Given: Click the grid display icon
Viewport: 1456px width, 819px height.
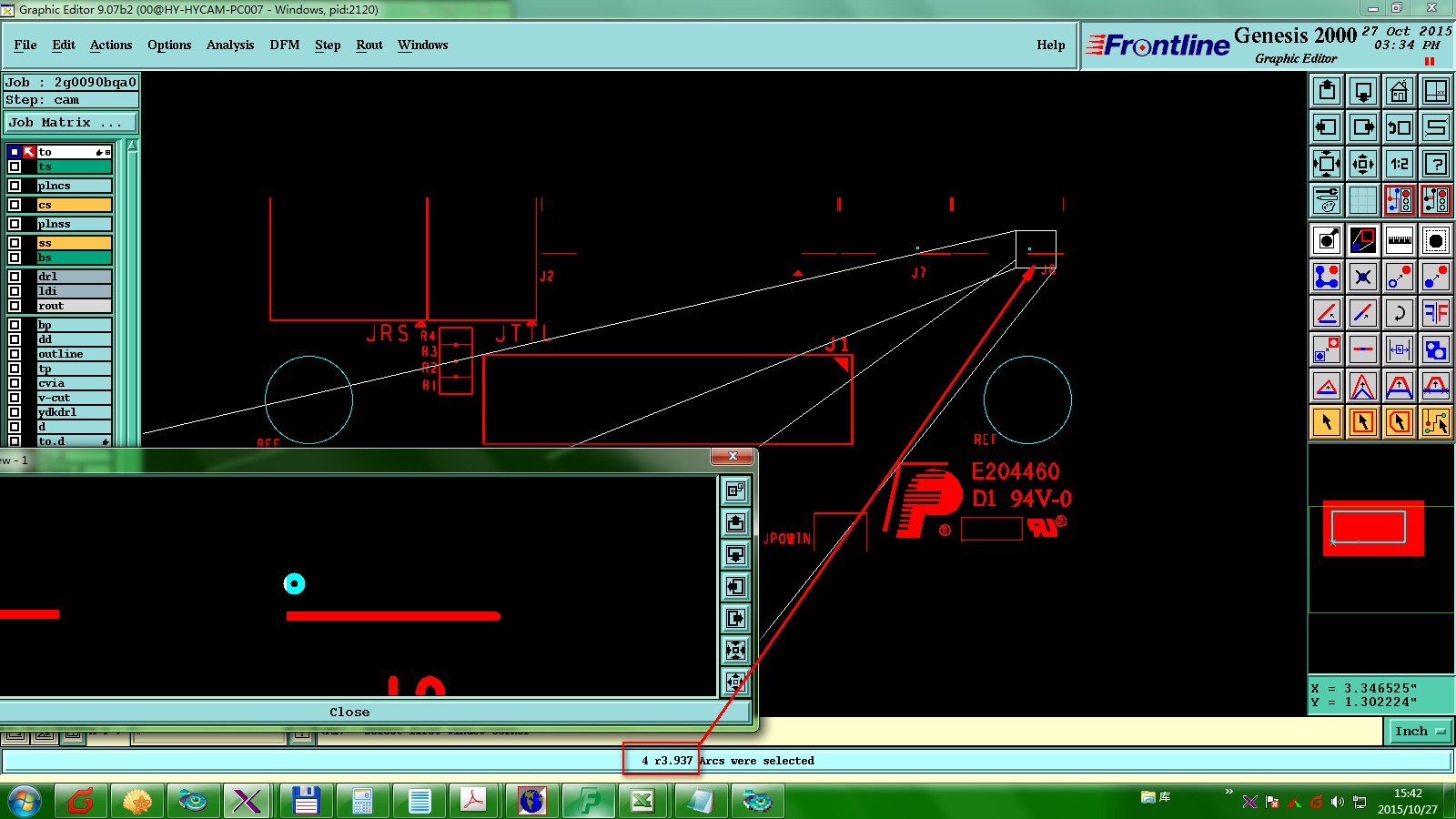Looking at the screenshot, I should pyautogui.click(x=1363, y=200).
